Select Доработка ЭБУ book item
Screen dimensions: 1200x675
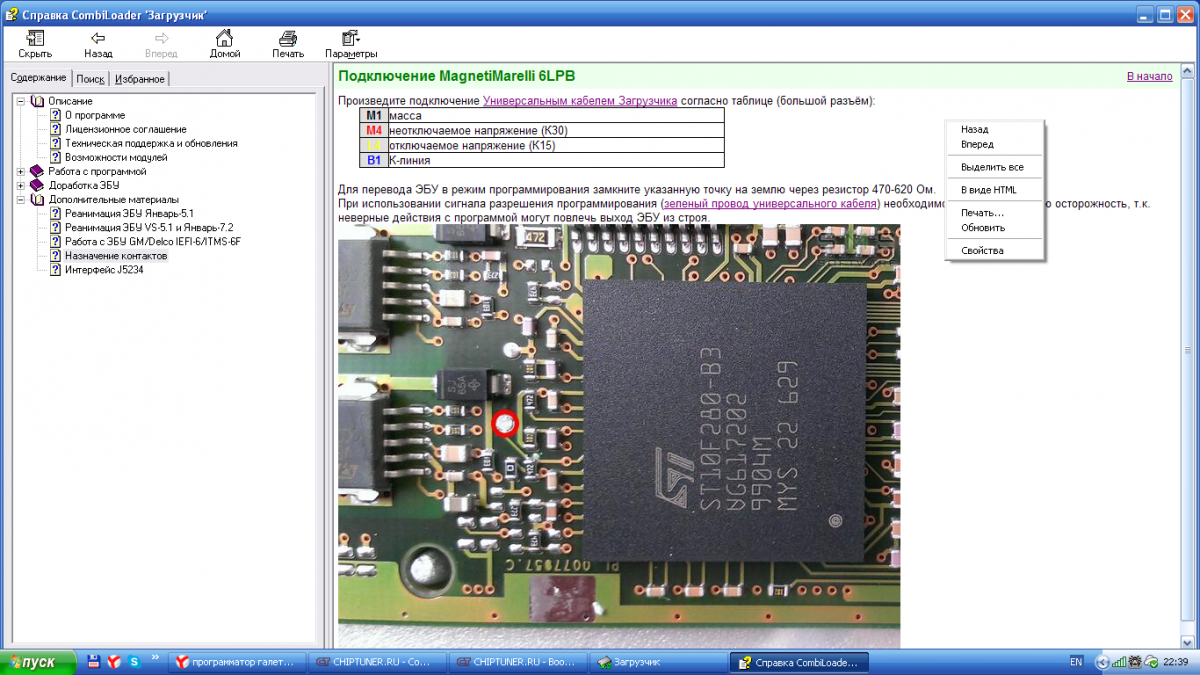83,185
